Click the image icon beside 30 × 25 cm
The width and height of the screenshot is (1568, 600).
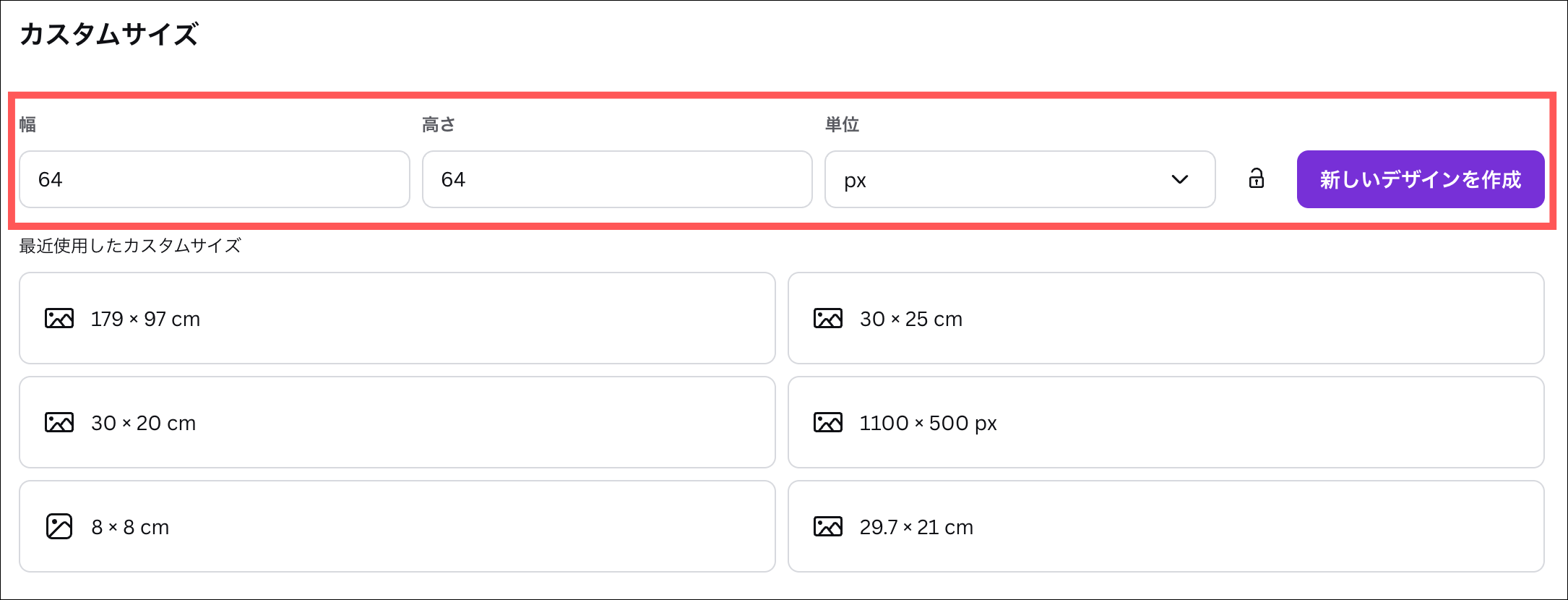828,319
